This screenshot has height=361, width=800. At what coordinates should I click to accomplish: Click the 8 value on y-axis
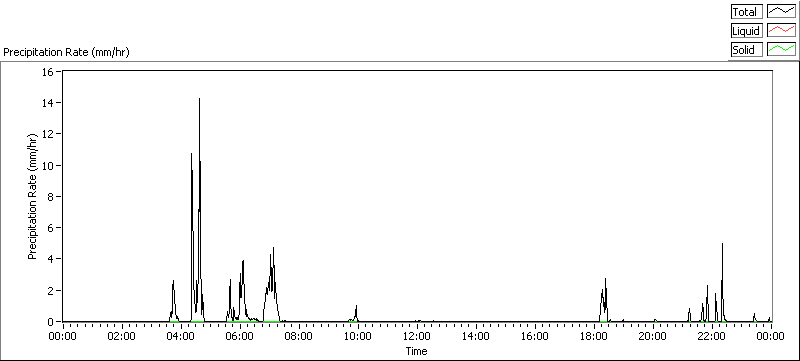[x=51, y=197]
